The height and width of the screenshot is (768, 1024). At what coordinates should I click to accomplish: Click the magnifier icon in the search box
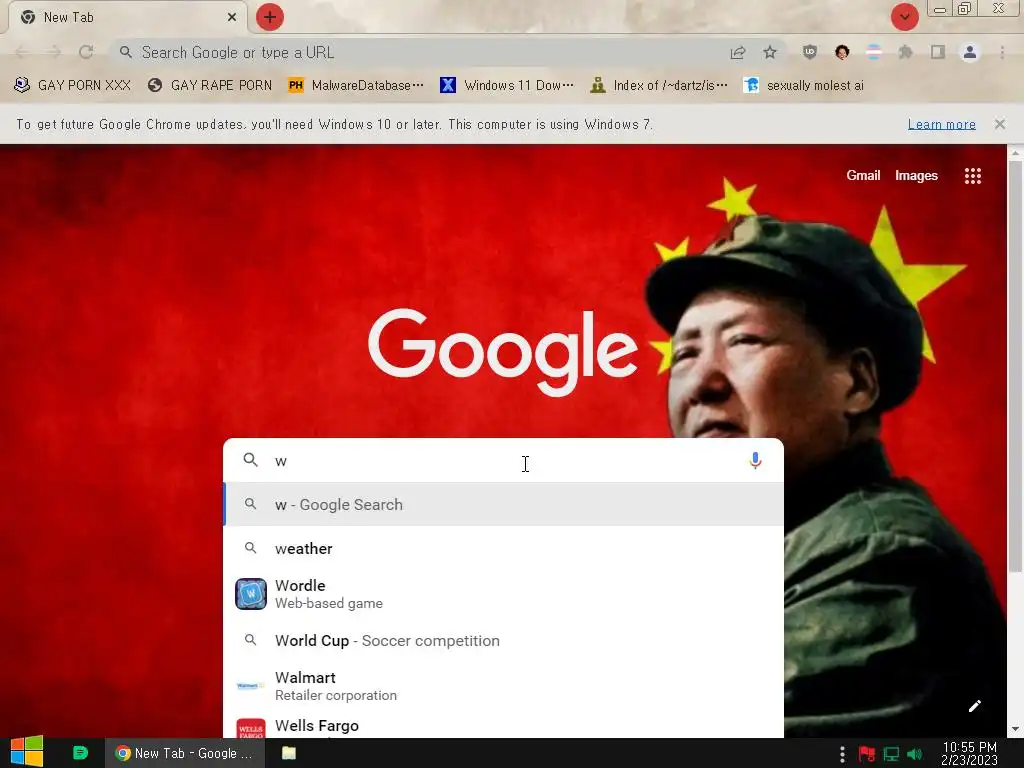tap(250, 460)
